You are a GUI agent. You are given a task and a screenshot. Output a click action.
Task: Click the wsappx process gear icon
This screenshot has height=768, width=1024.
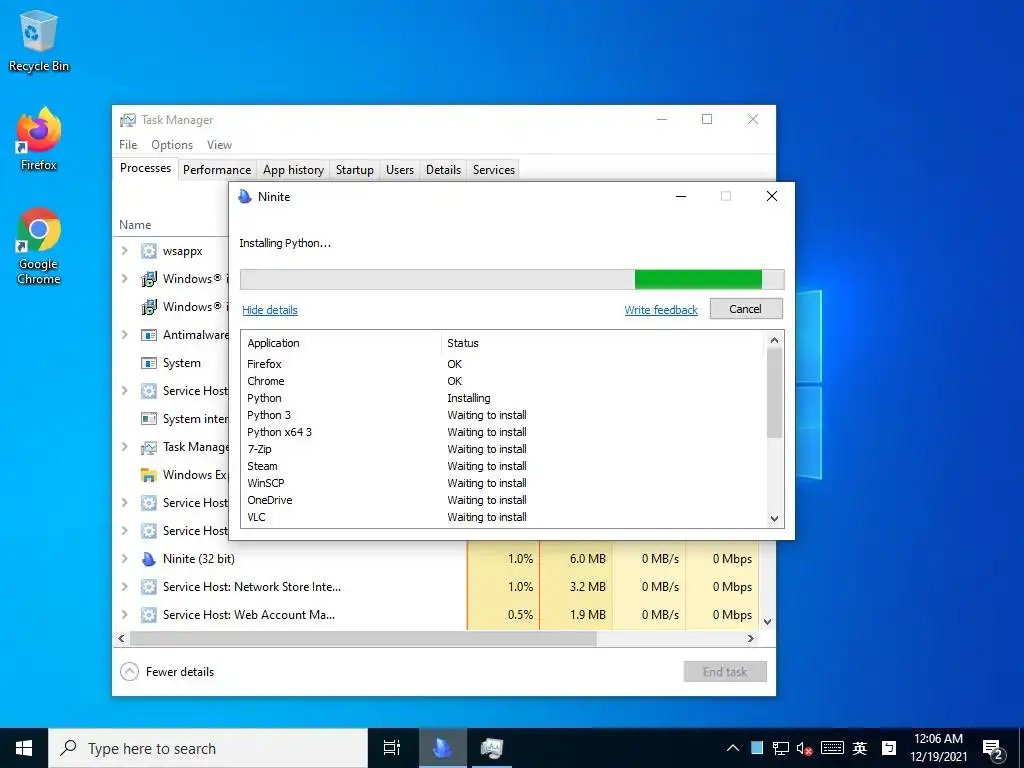tap(149, 251)
